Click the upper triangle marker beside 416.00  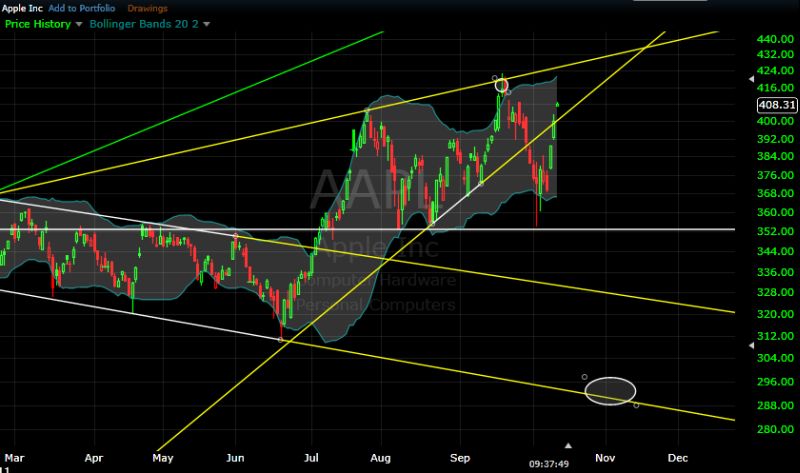point(751,79)
